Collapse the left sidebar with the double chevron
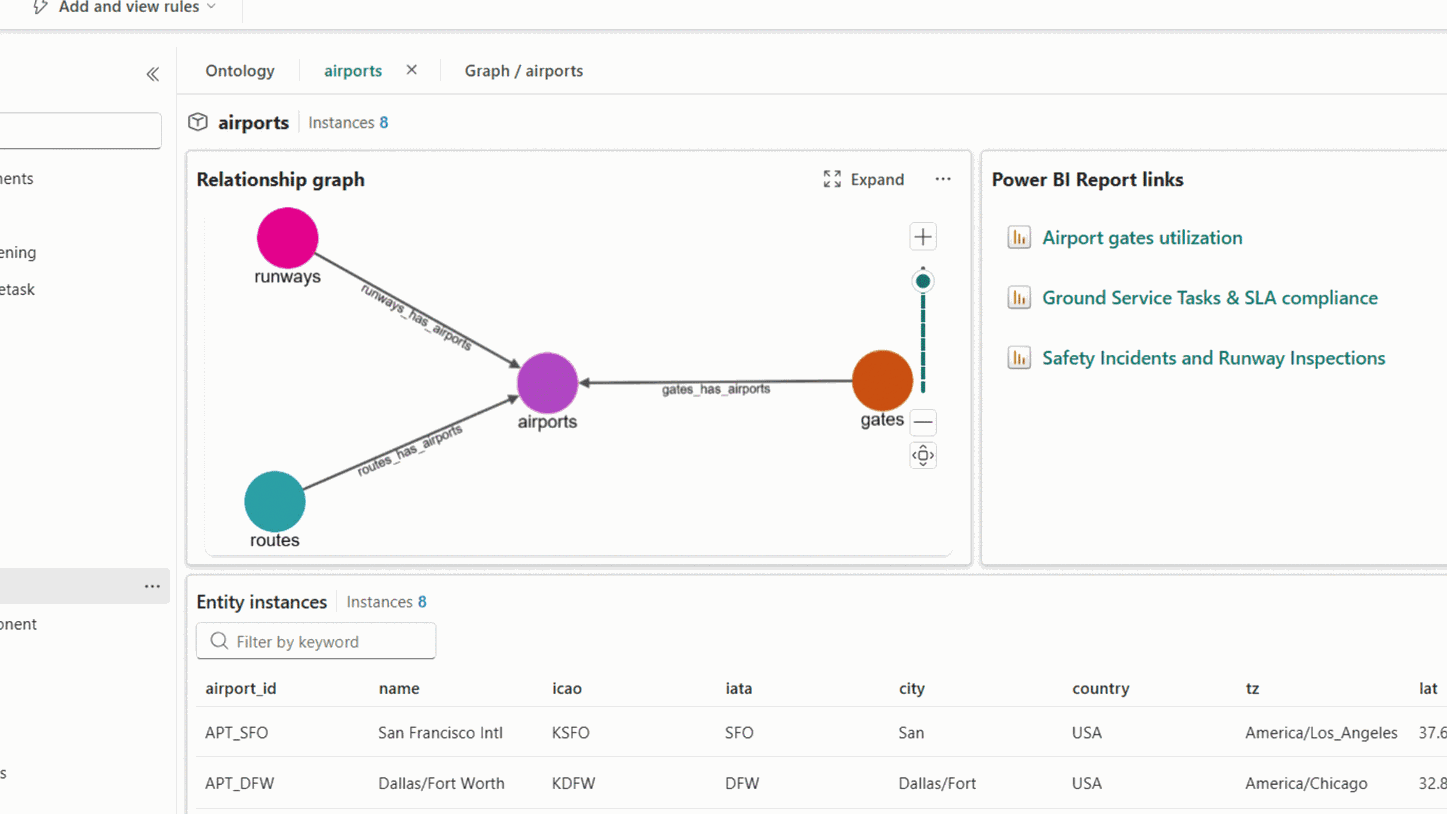 pos(152,74)
